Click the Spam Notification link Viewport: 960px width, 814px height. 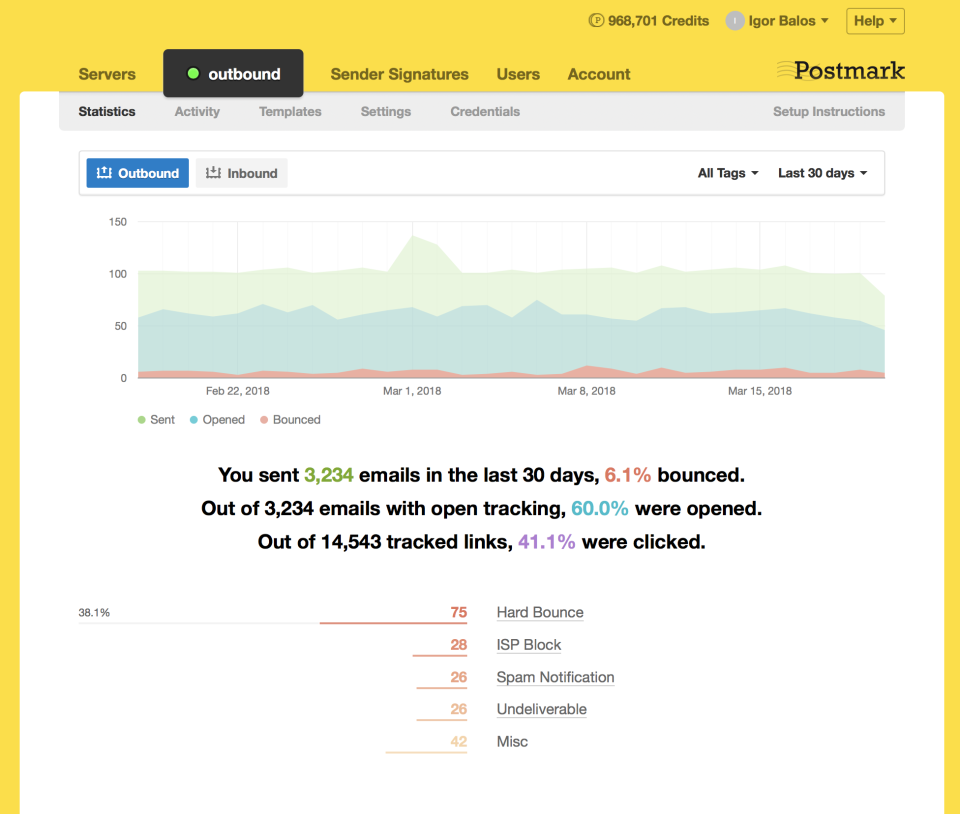point(555,678)
